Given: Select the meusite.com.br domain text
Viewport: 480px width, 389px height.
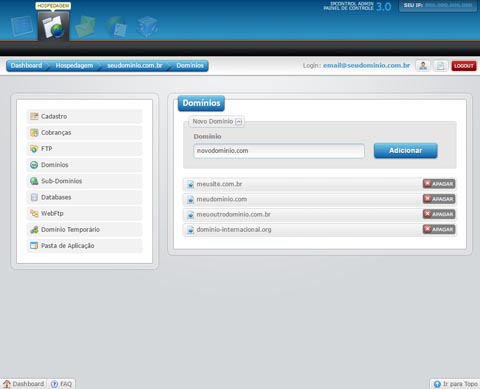Looking at the screenshot, I should pos(219,184).
